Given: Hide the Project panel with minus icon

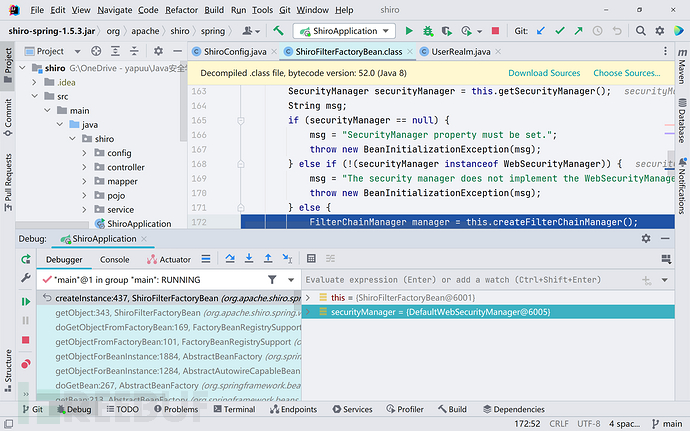Looking at the screenshot, I should 177,52.
